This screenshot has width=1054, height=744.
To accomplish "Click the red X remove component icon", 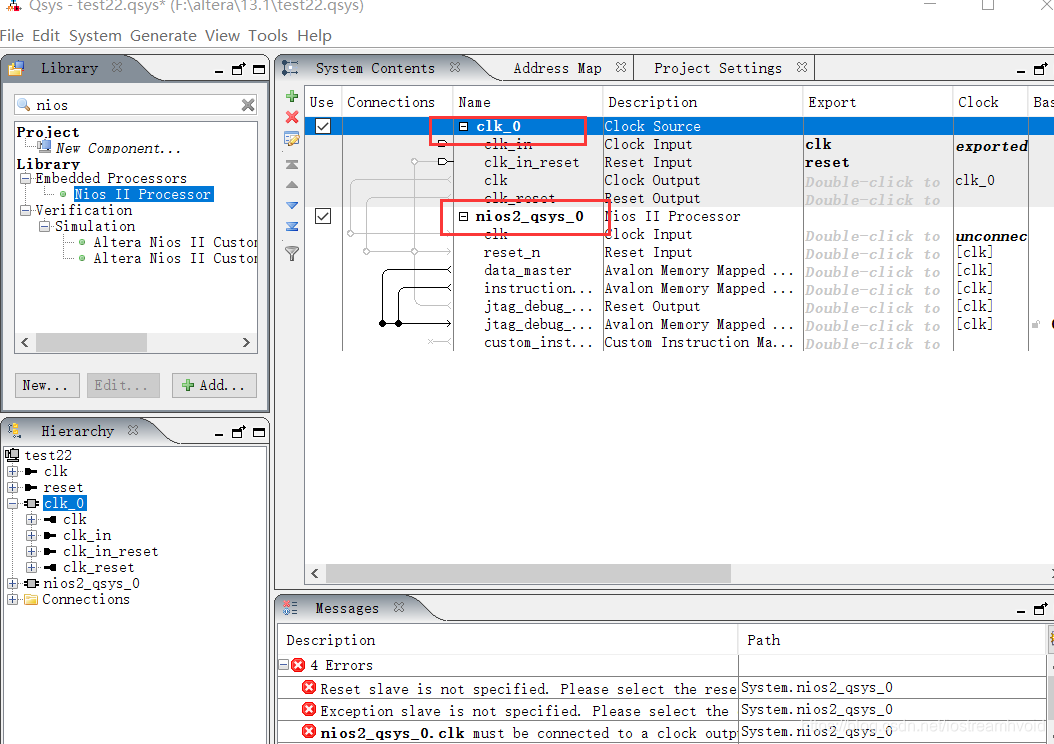I will tap(292, 117).
